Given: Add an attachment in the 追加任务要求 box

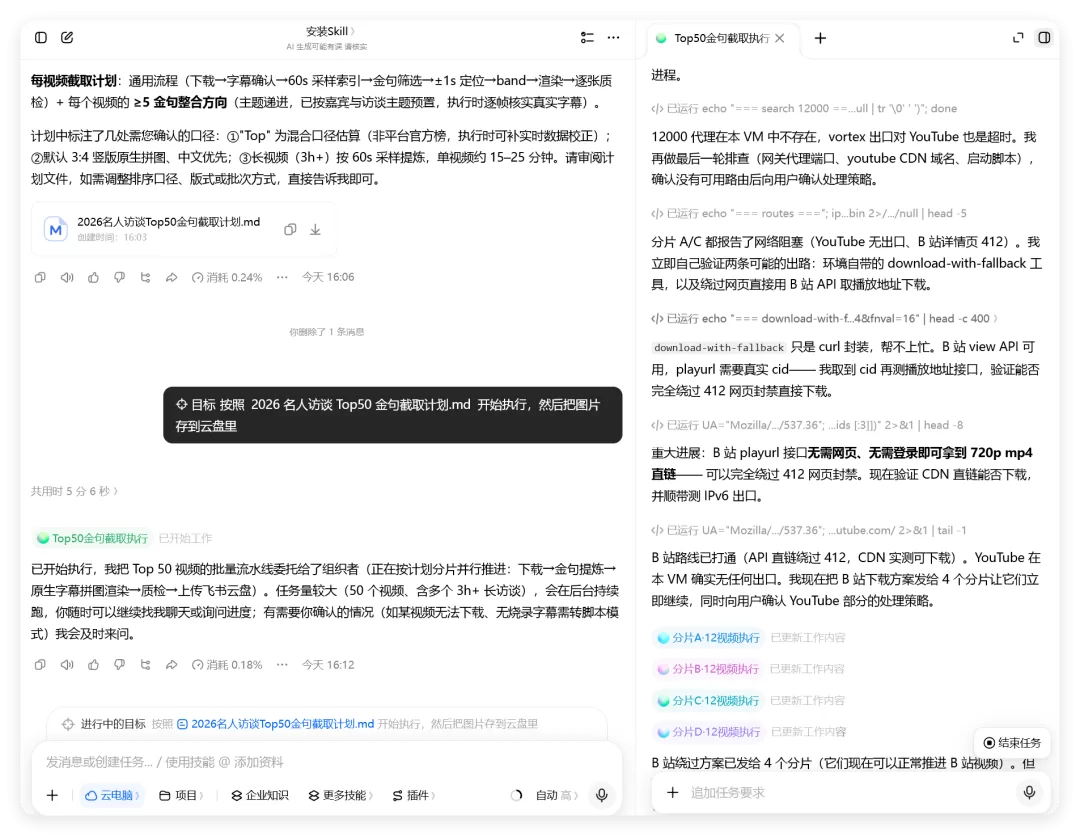Looking at the screenshot, I should coord(672,793).
